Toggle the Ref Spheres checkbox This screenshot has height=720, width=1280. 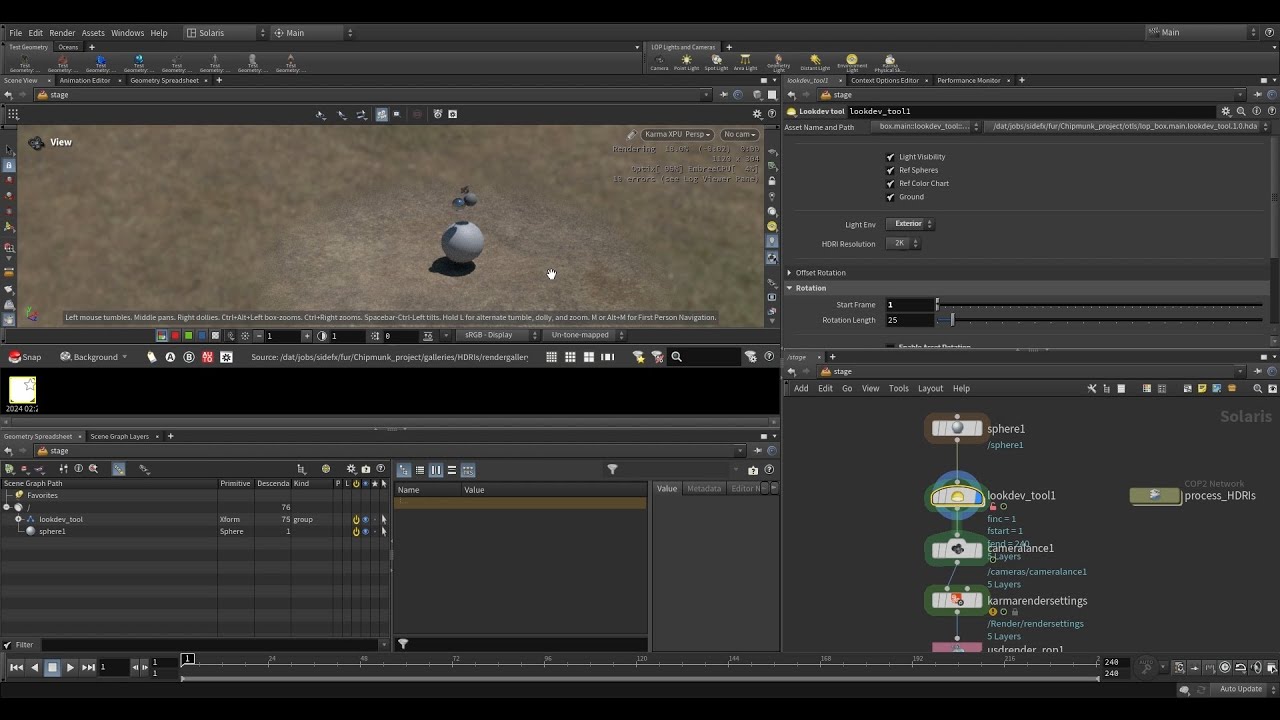coord(890,170)
